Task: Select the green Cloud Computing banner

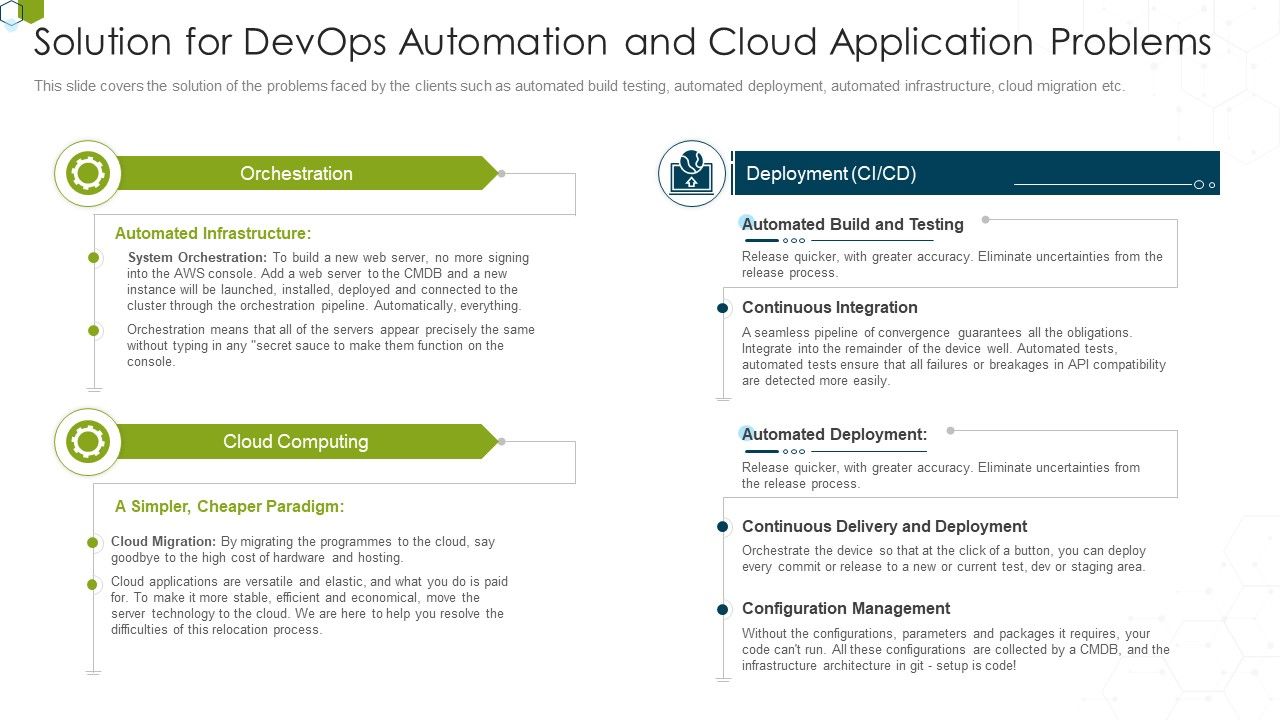Action: click(x=307, y=441)
